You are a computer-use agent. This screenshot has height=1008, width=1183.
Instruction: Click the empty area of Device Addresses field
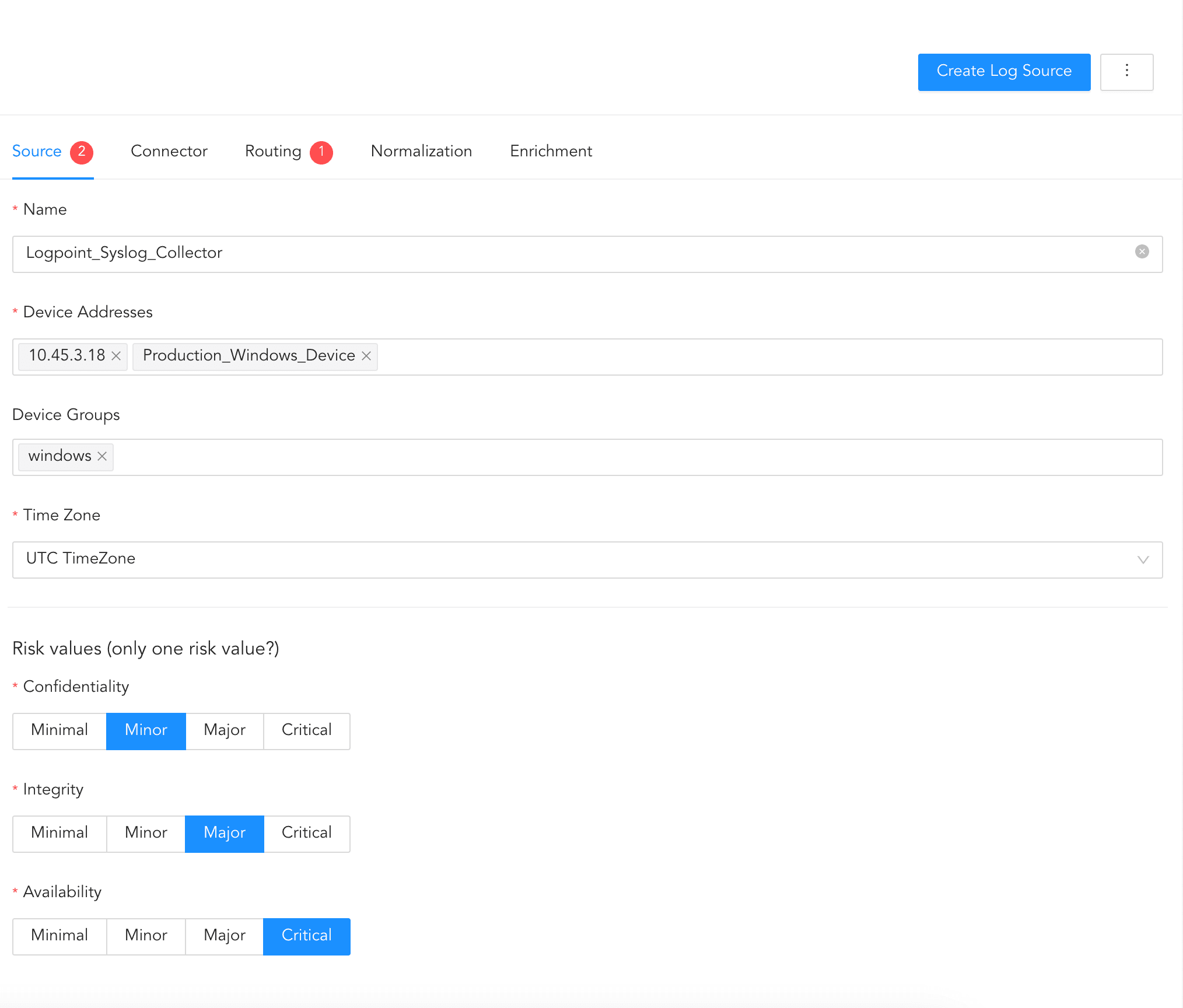[x=758, y=356]
